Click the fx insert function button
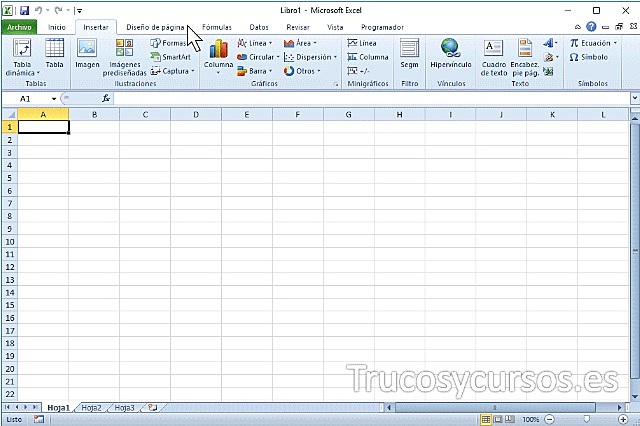Viewport: 640px width, 426px height. [x=106, y=98]
